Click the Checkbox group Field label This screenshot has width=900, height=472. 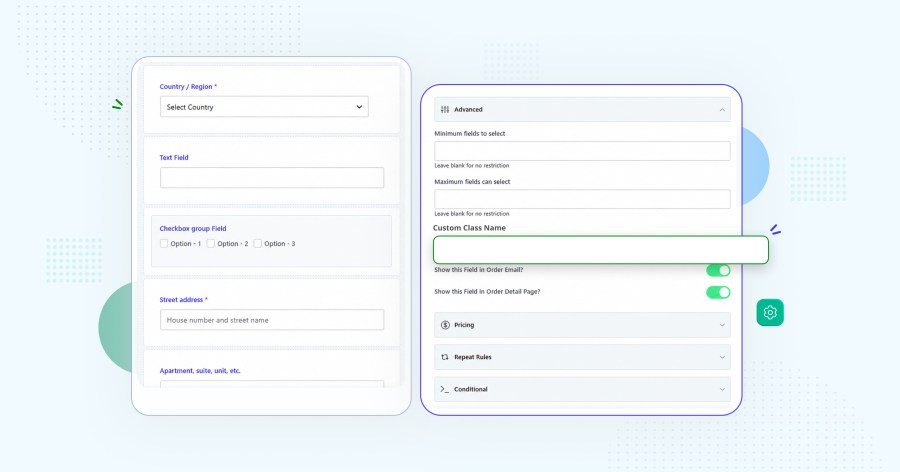193,229
